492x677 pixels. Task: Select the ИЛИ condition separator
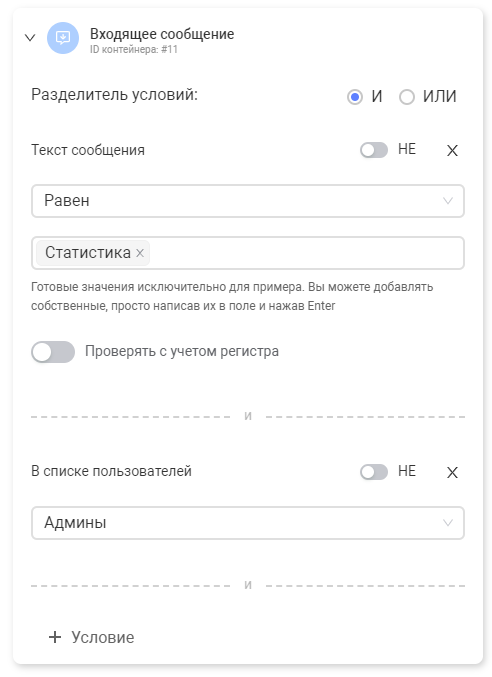point(407,97)
